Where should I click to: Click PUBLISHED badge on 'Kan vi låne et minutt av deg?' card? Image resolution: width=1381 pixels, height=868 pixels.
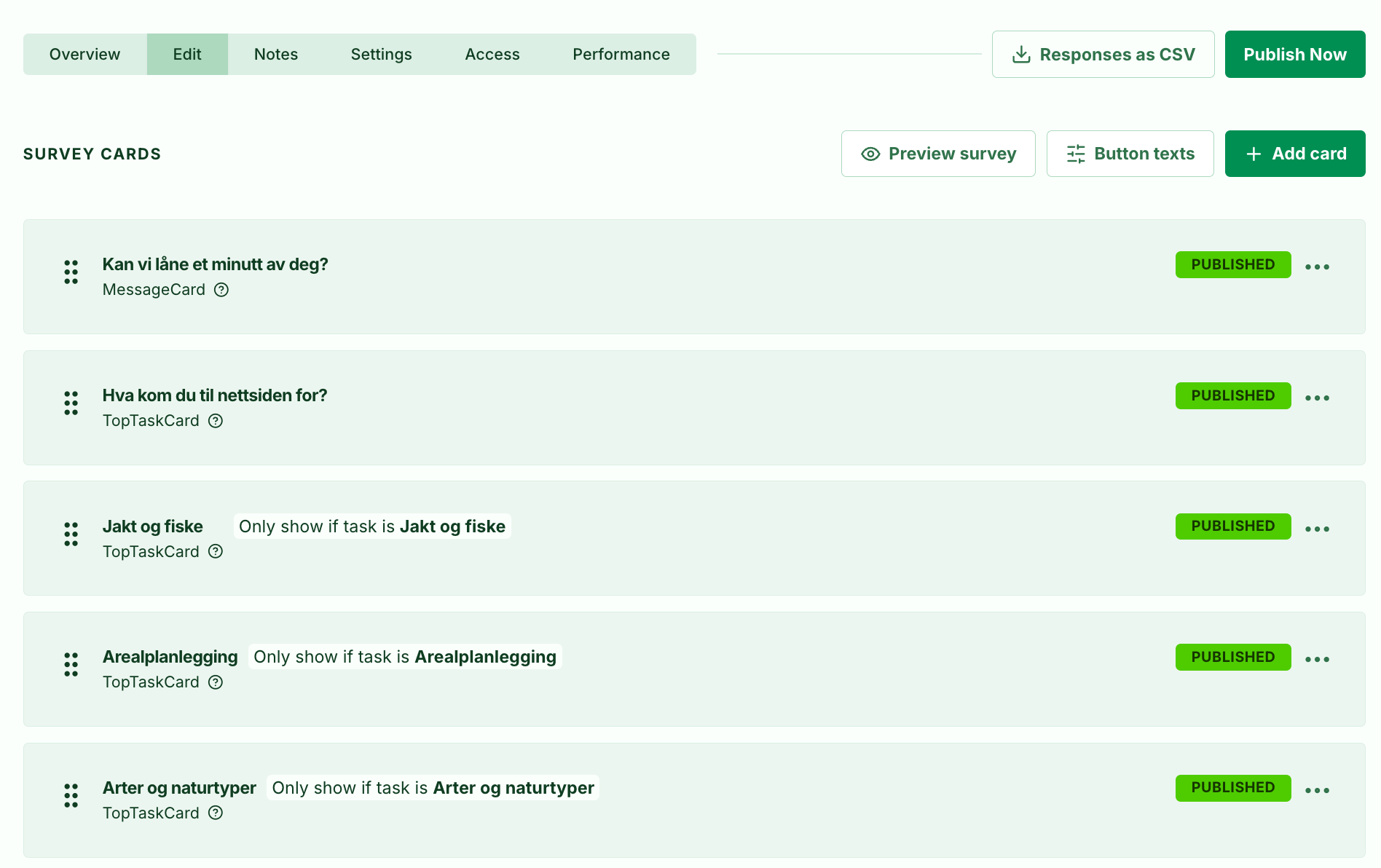click(x=1233, y=264)
